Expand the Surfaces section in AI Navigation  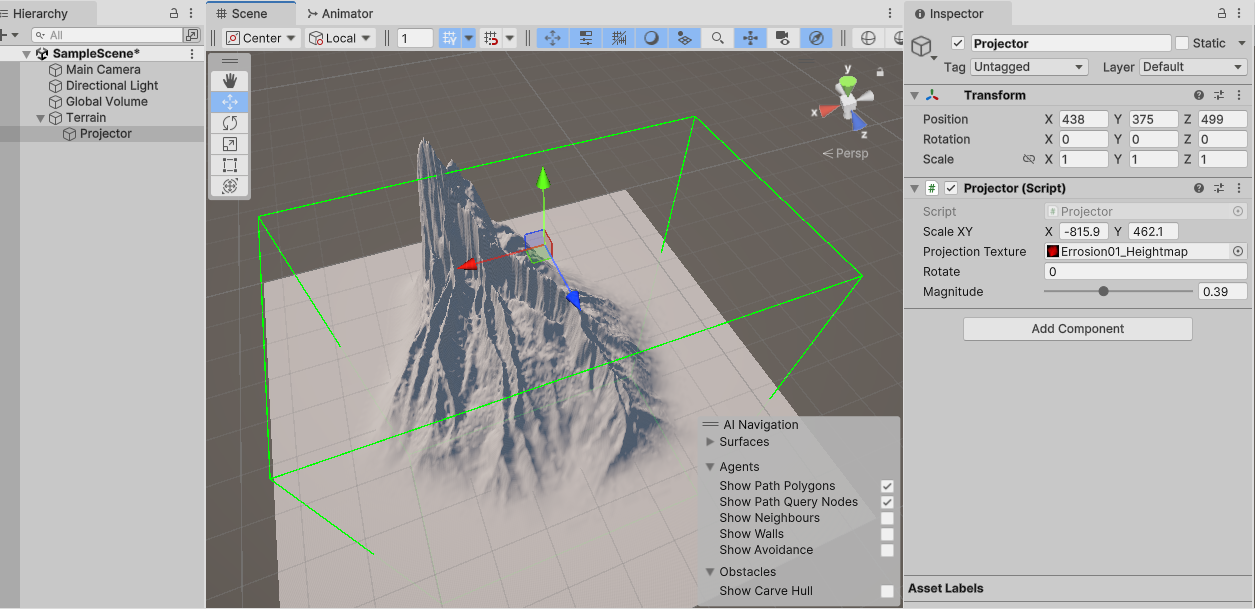pos(709,442)
